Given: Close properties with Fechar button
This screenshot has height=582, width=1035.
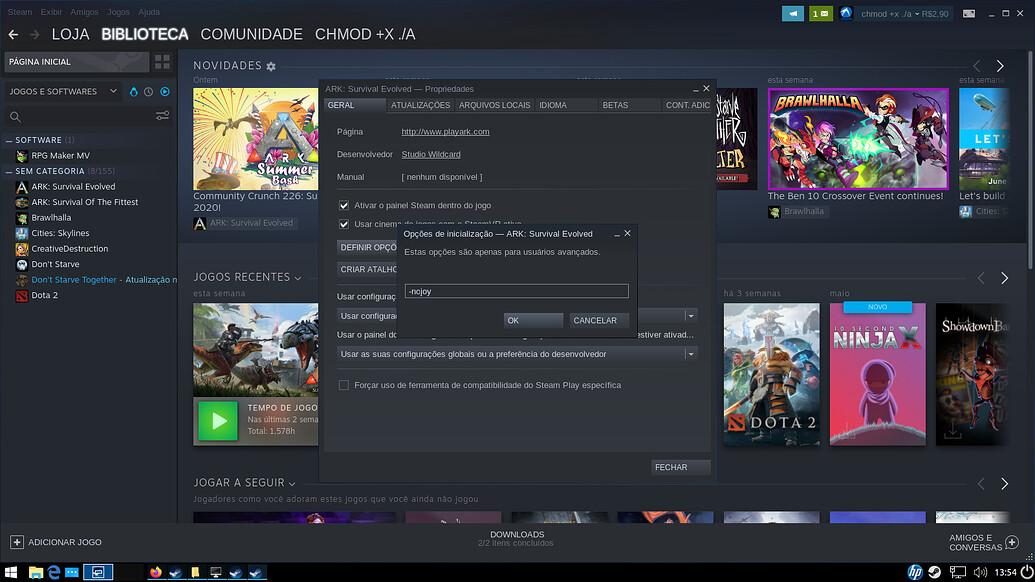Looking at the screenshot, I should click(x=681, y=467).
